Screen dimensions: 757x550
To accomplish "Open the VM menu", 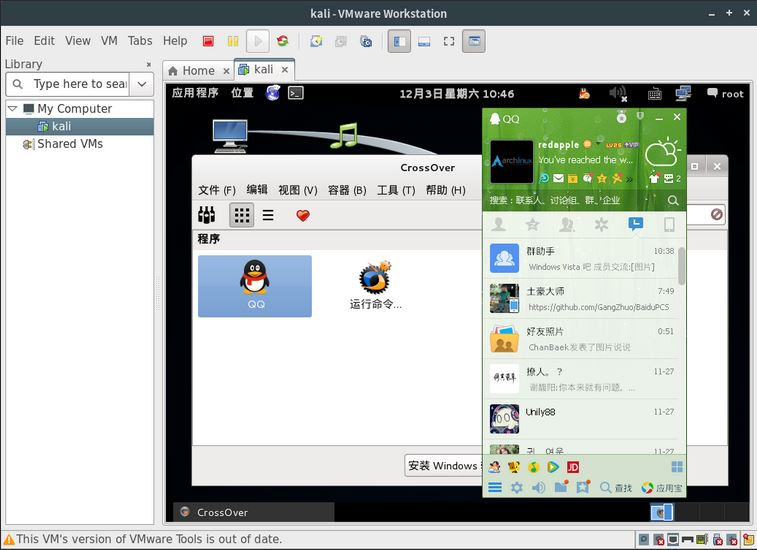I will tap(109, 41).
